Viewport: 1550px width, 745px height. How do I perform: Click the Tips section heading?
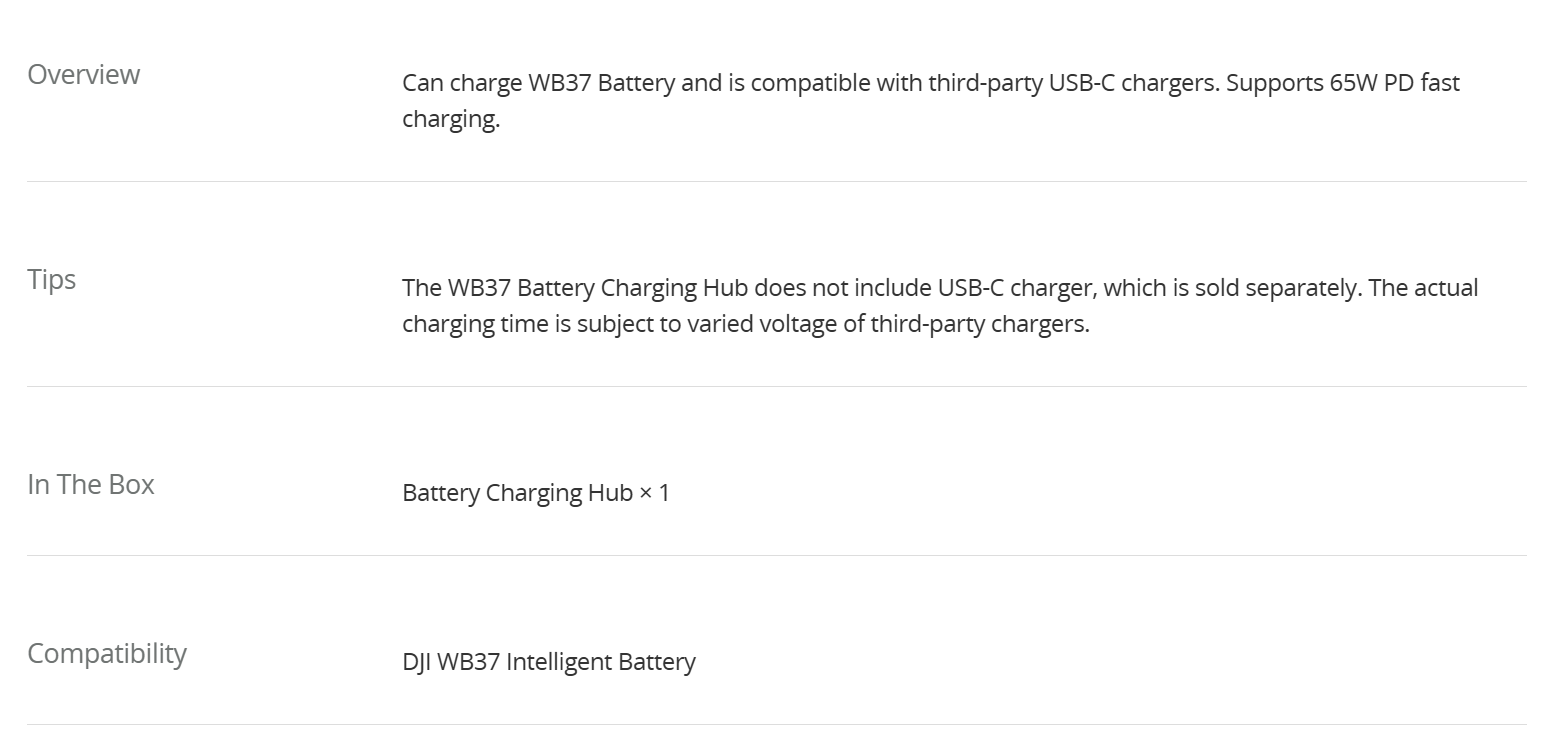point(52,280)
